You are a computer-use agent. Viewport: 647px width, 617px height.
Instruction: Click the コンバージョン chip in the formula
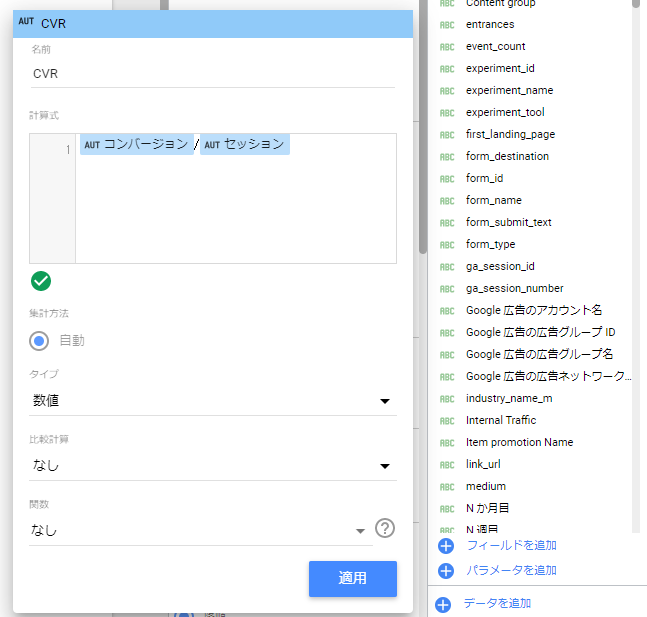coord(137,145)
